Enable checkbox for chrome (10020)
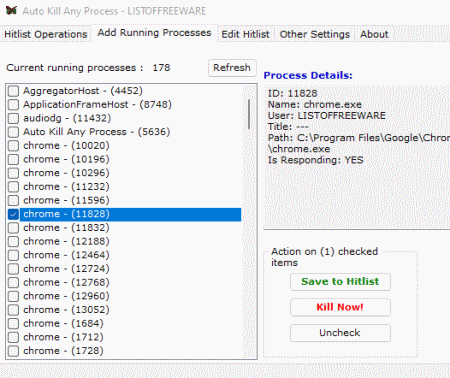The image size is (450, 378). click(13, 146)
